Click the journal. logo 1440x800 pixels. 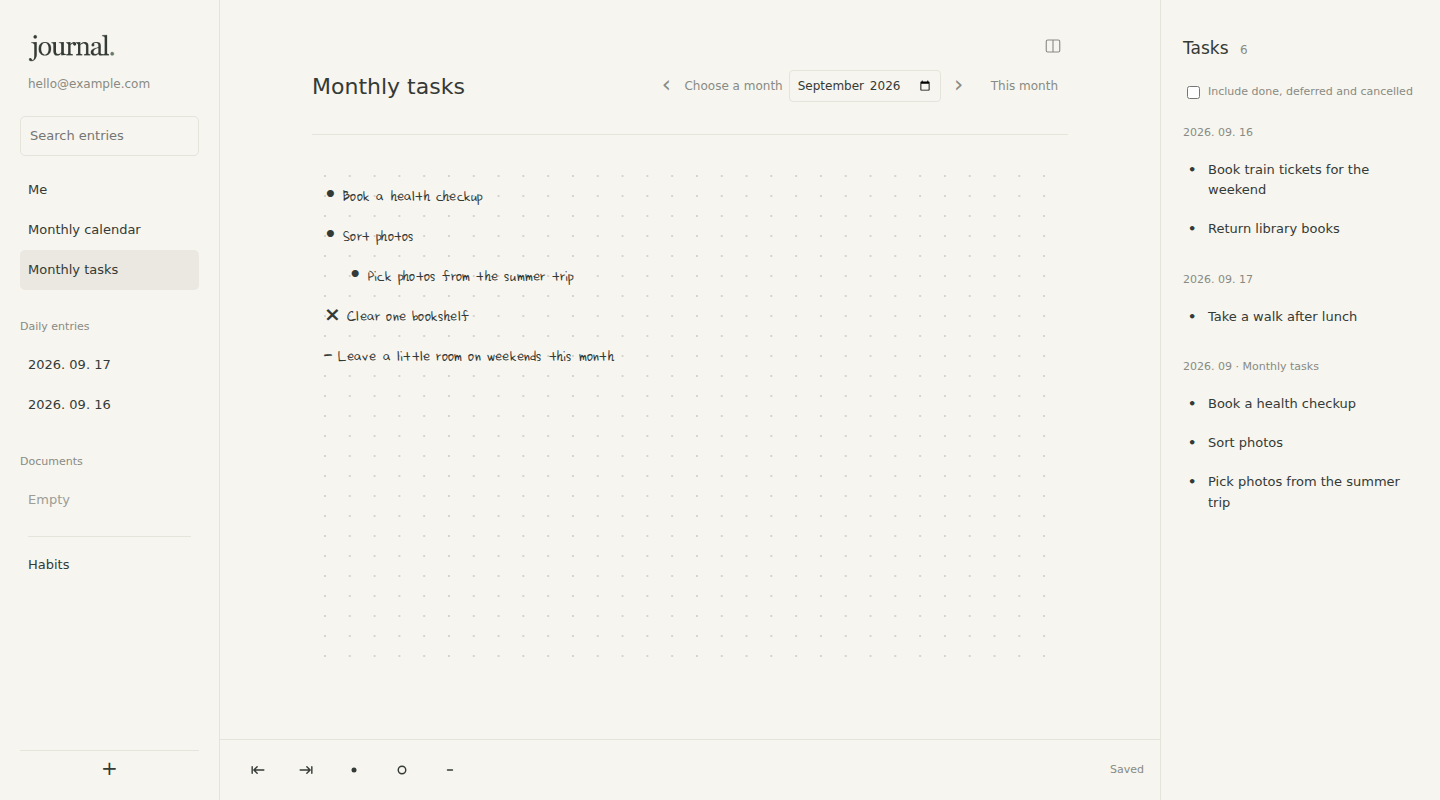coord(72,47)
